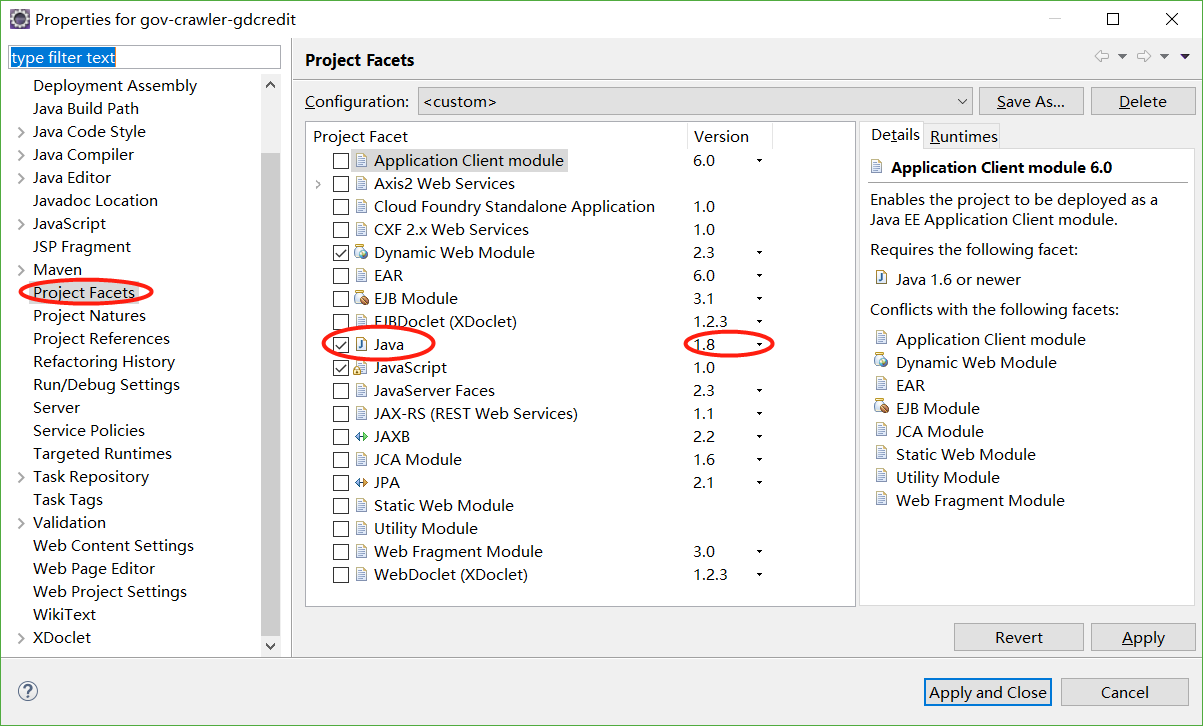The image size is (1203, 726).
Task: Click the EJB Module facet icon
Action: (x=361, y=299)
